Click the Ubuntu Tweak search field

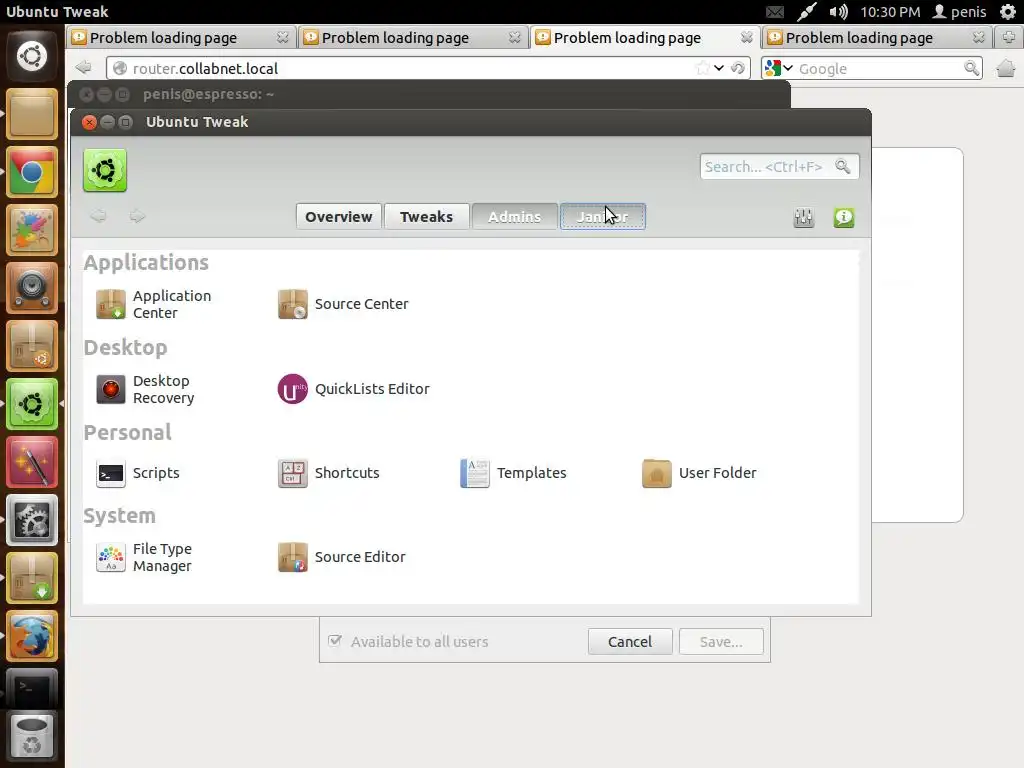pyautogui.click(x=779, y=167)
